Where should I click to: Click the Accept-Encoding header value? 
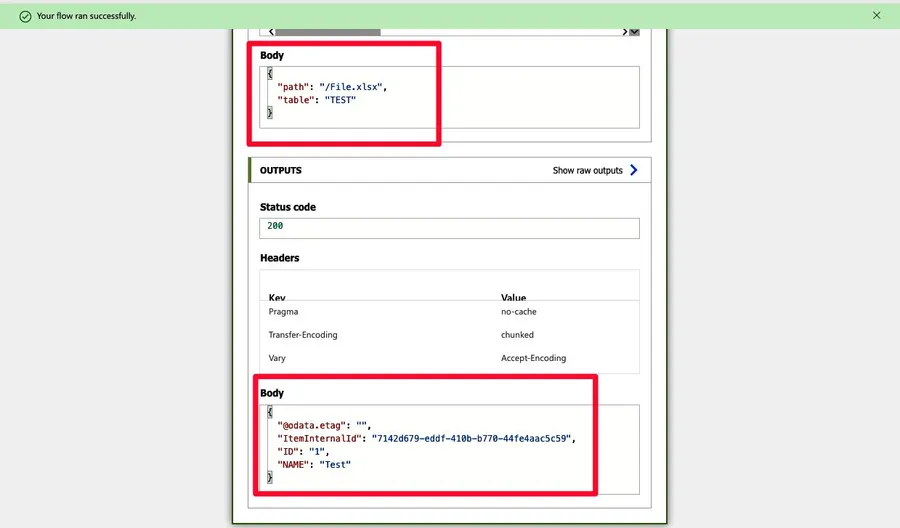[x=533, y=358]
